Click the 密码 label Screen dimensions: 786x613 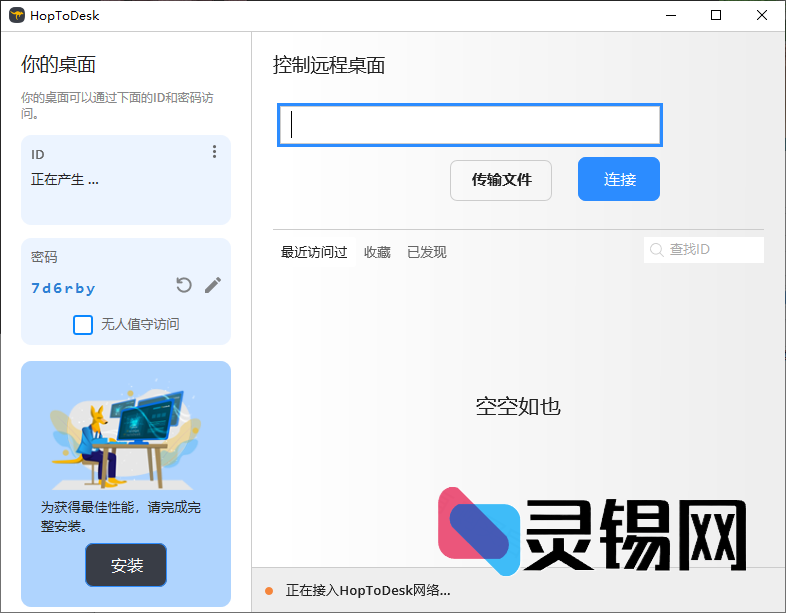click(44, 257)
